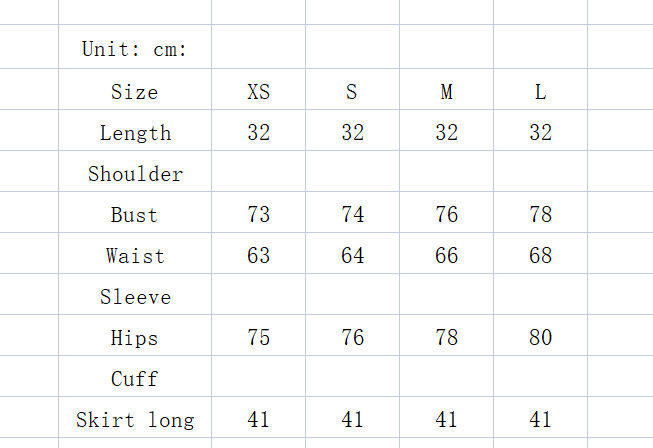The width and height of the screenshot is (653, 448).
Task: Select the 'Skirt long' label cell
Action: click(x=135, y=420)
